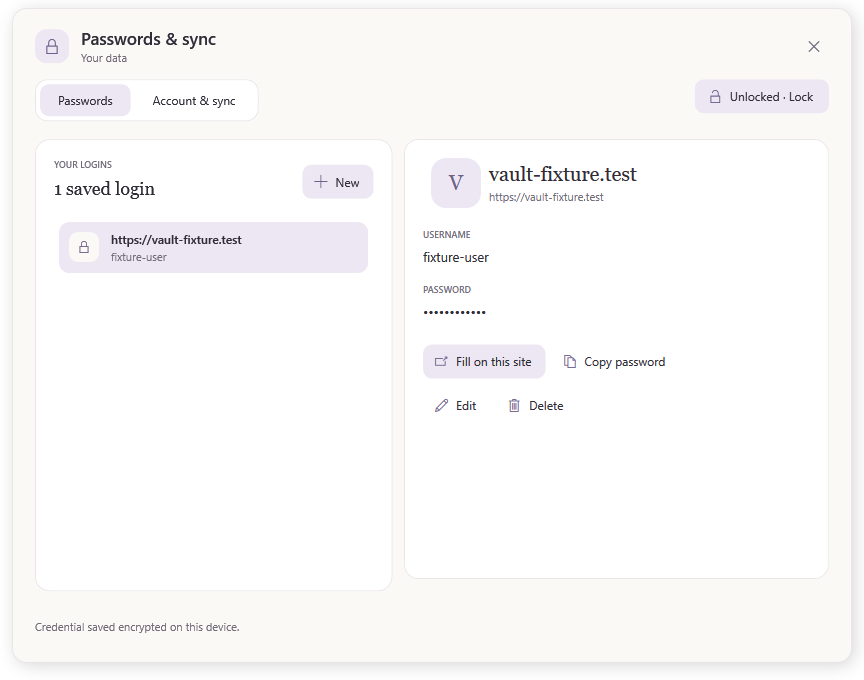Viewport: 864px width, 680px height.
Task: Click the trash can icon beside Delete
Action: [x=514, y=406]
